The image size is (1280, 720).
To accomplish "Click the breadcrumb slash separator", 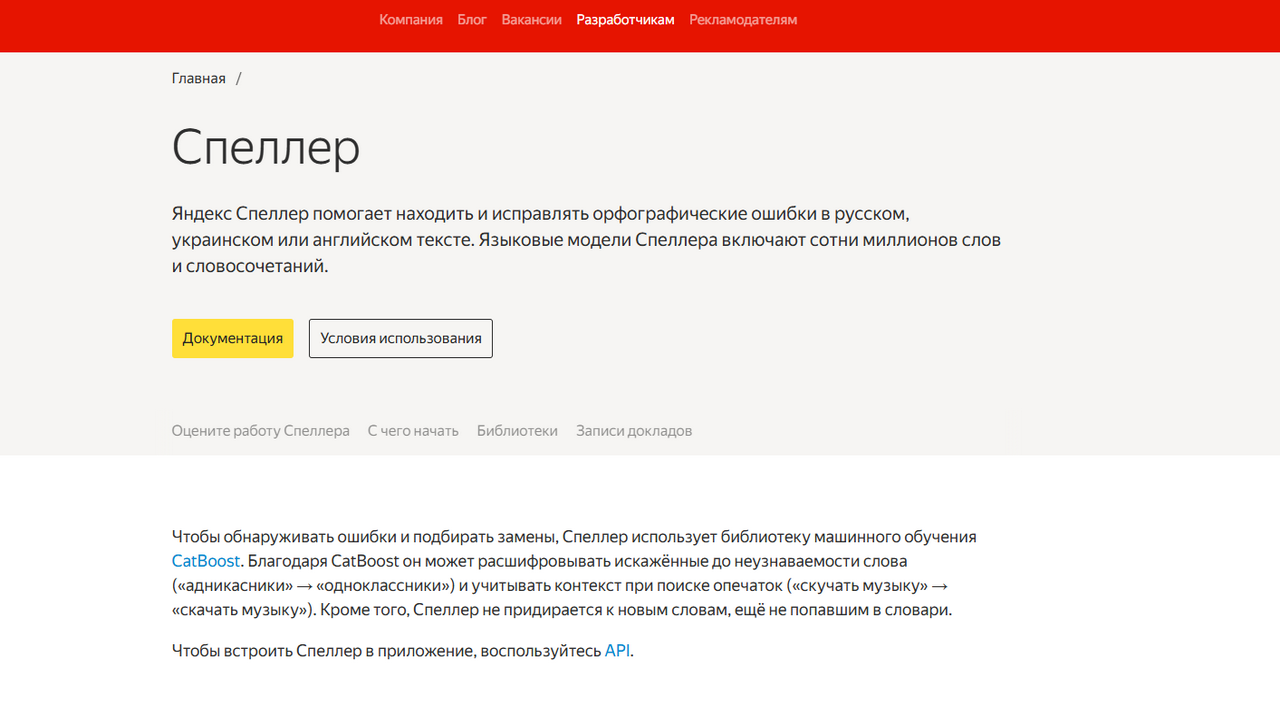I will (239, 78).
